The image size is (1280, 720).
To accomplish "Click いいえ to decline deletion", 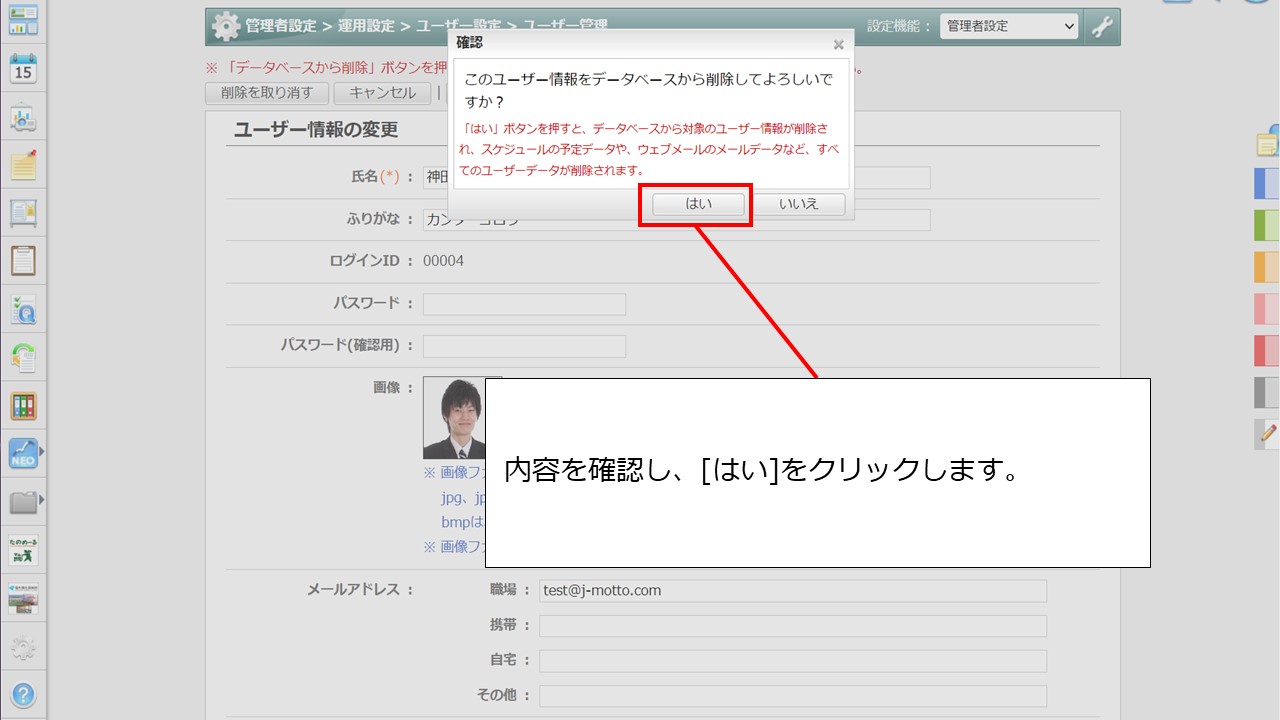I will (798, 204).
